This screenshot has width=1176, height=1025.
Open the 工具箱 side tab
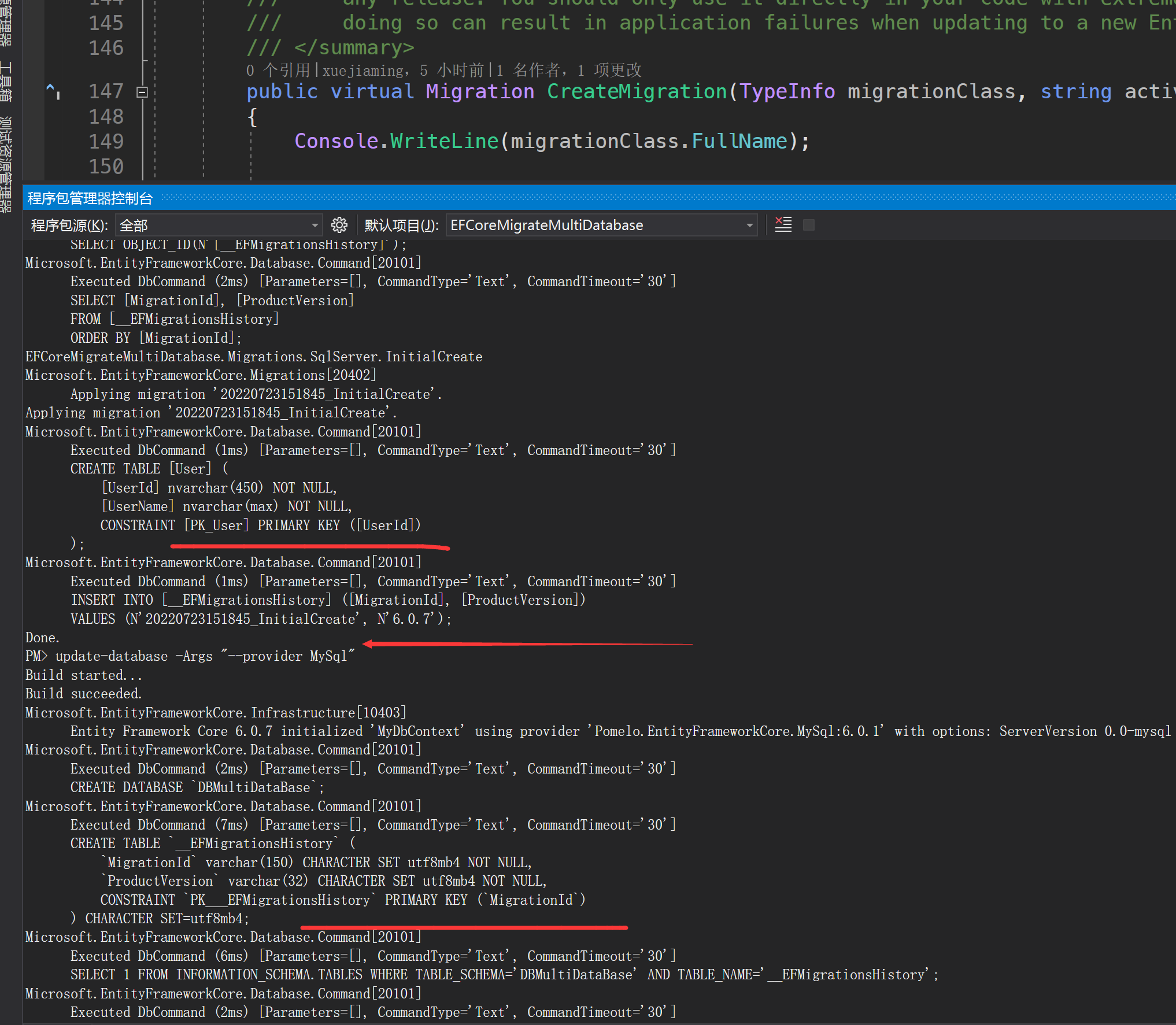[x=6, y=82]
